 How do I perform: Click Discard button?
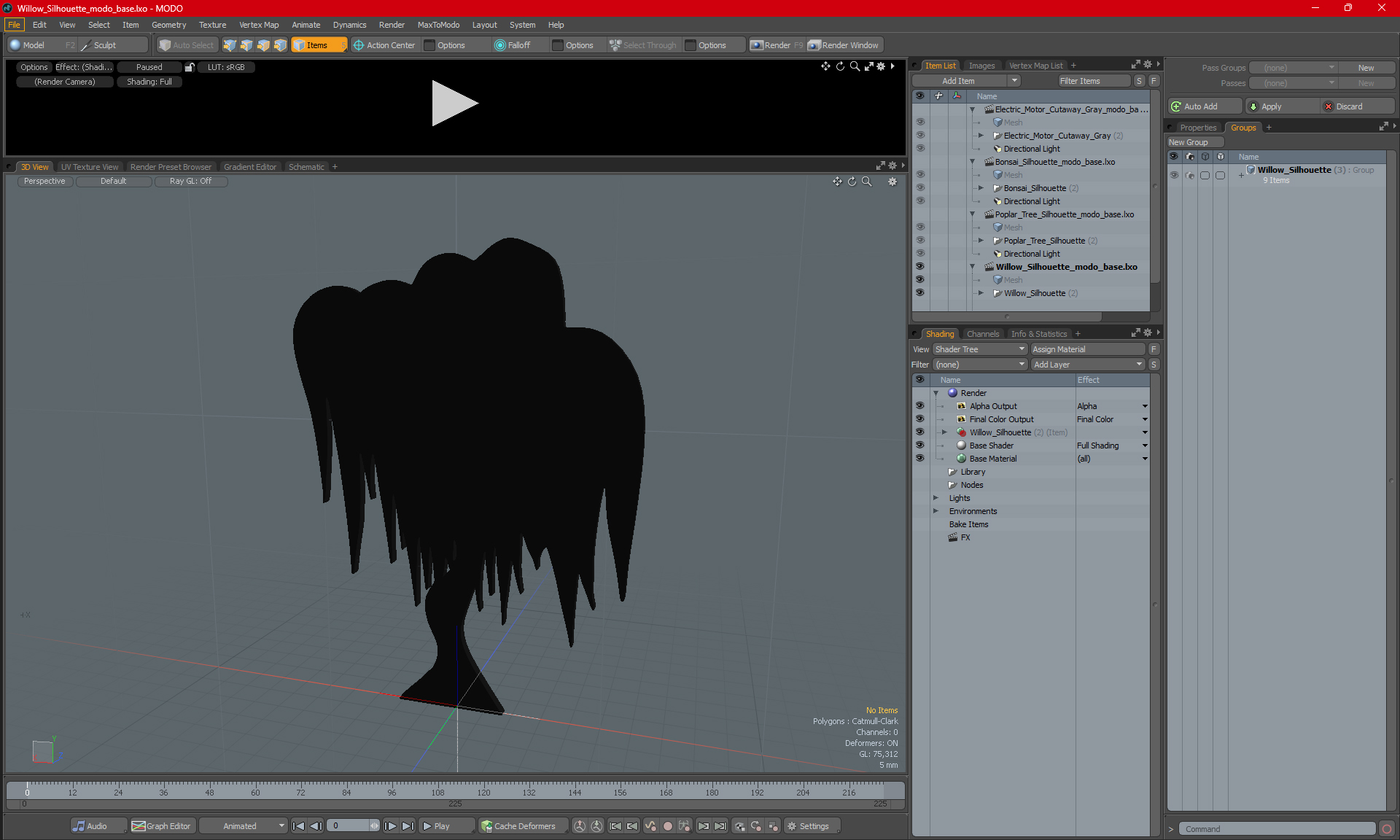click(x=1356, y=106)
